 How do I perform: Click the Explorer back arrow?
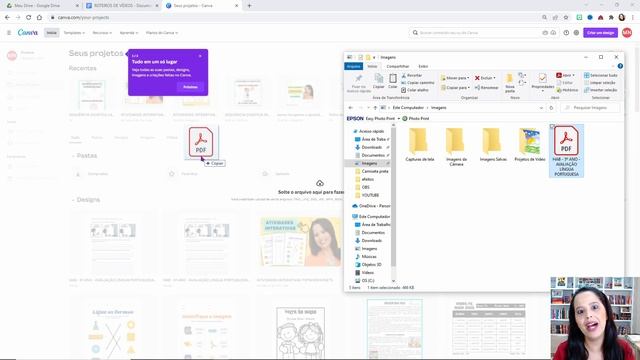tap(351, 108)
